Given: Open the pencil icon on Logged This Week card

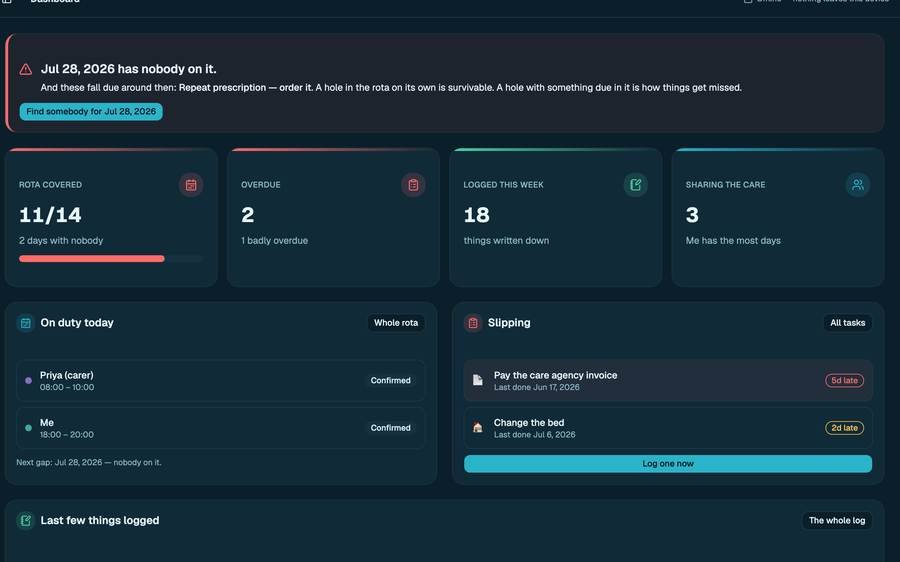Looking at the screenshot, I should coord(635,185).
